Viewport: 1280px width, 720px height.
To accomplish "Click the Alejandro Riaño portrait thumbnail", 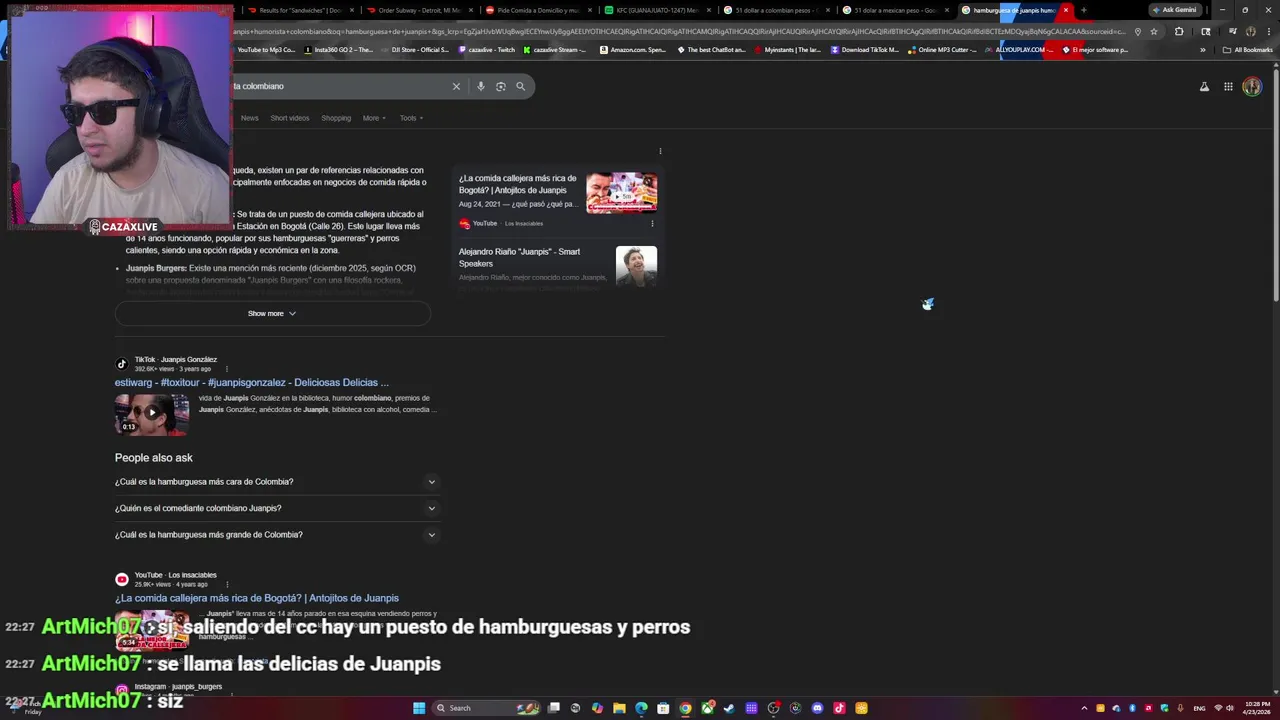I will coord(636,267).
